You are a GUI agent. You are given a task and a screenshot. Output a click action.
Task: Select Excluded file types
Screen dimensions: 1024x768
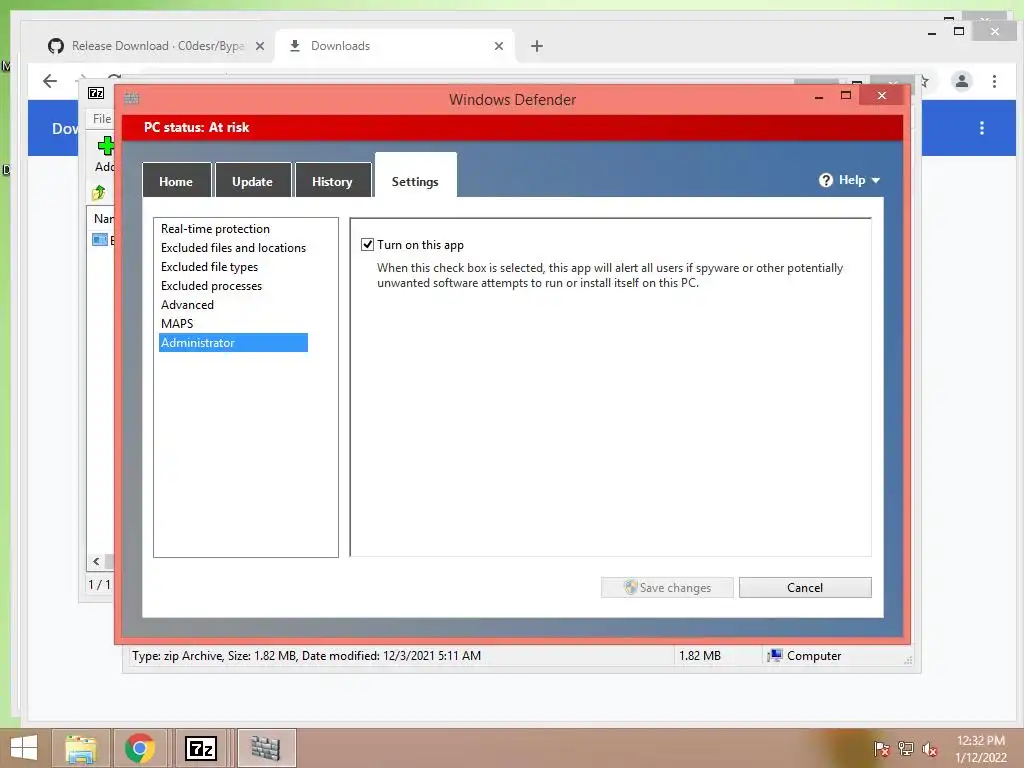pos(209,266)
